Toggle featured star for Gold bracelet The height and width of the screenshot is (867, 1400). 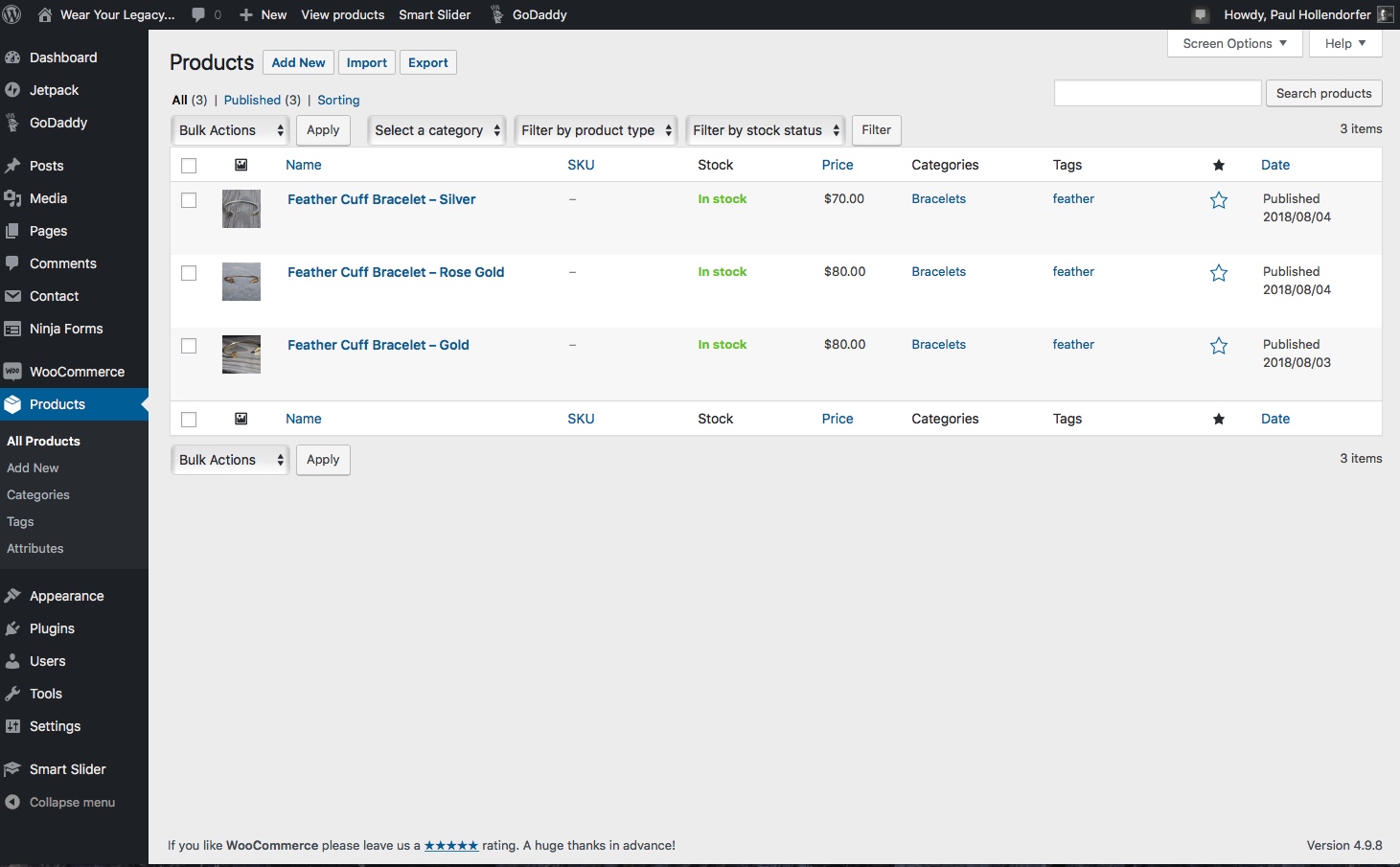(1219, 346)
